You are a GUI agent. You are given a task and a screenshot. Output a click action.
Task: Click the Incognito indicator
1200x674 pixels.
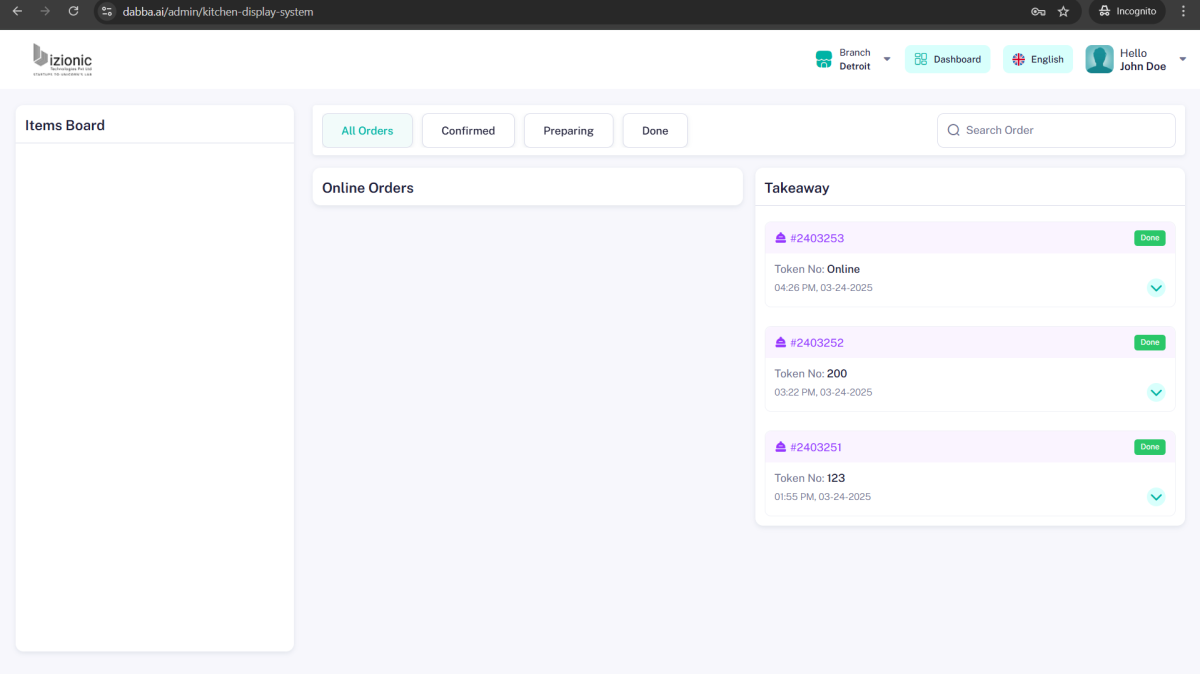[x=1127, y=11]
